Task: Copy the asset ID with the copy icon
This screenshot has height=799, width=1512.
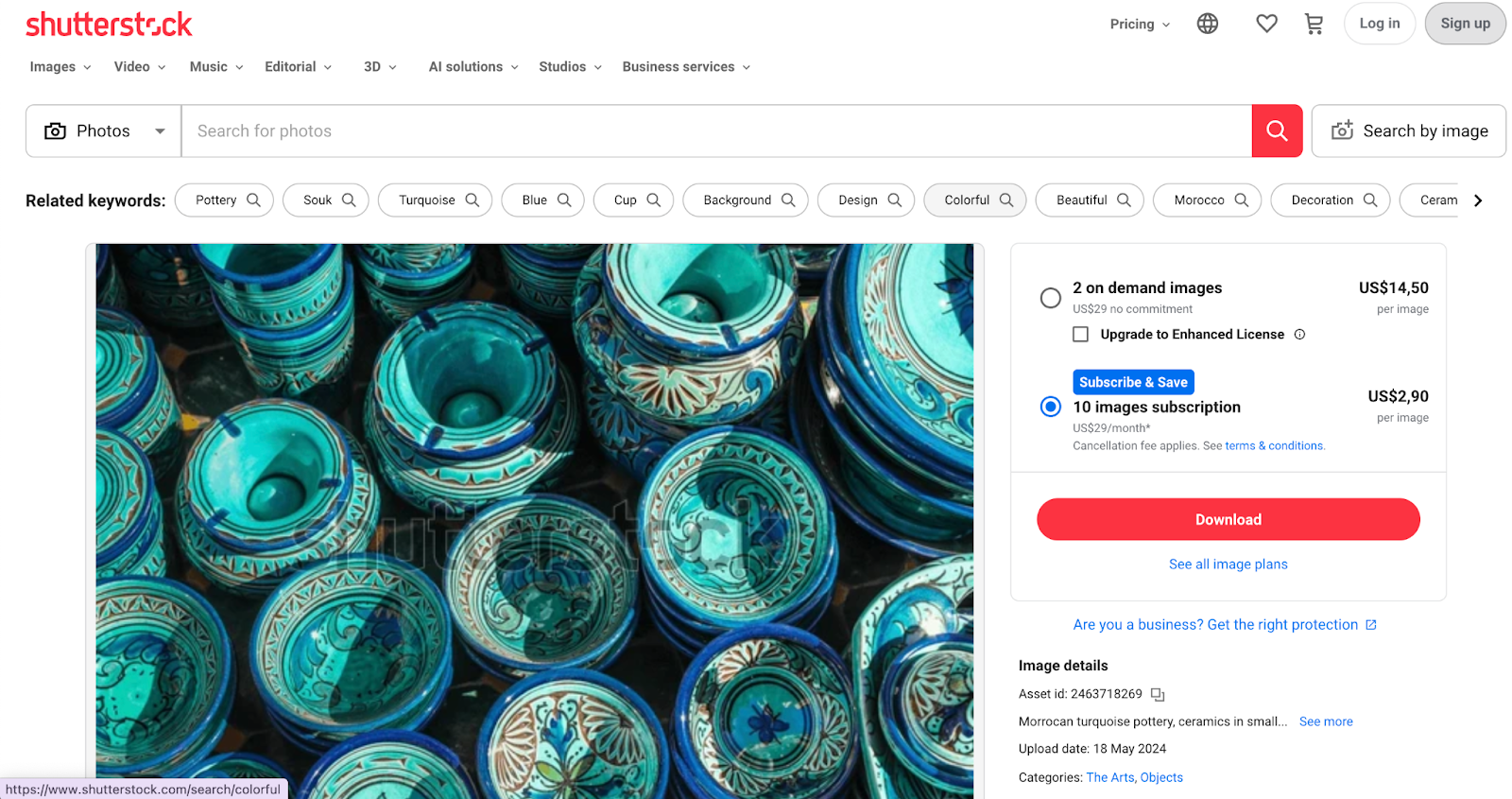Action: 1158,694
